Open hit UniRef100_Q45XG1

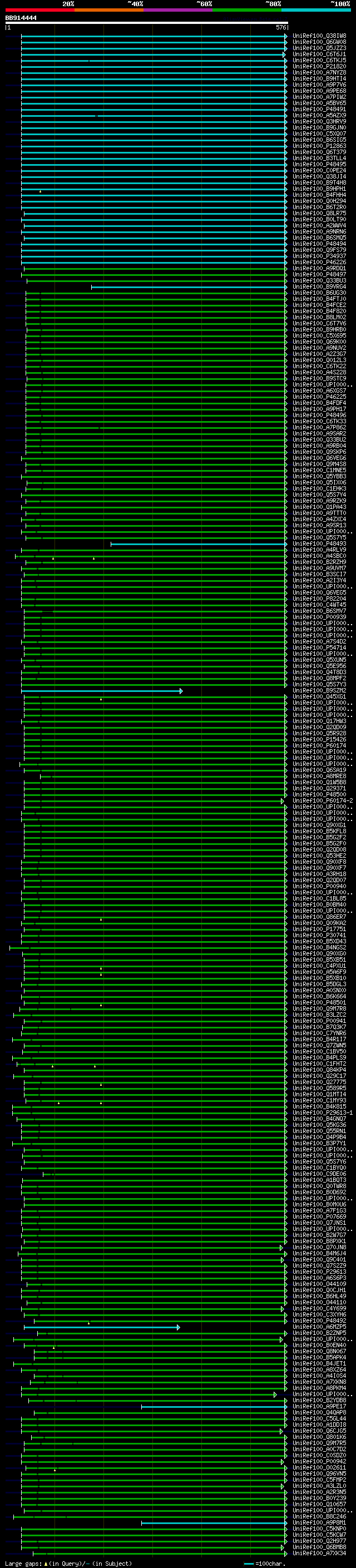tap(319, 696)
